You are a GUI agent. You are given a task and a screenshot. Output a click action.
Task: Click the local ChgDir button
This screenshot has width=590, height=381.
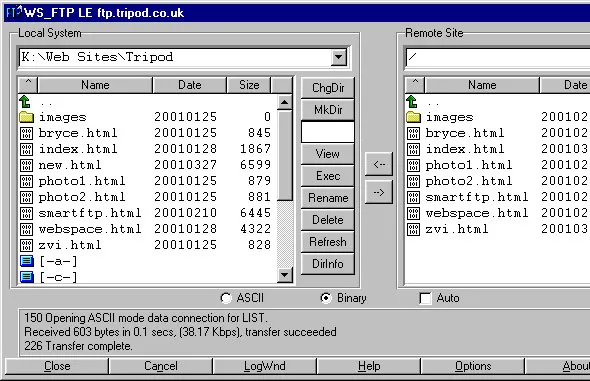pos(328,88)
